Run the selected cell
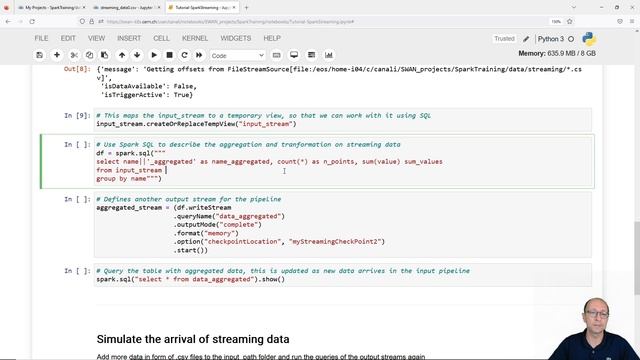The height and width of the screenshot is (360, 640). click(154, 55)
